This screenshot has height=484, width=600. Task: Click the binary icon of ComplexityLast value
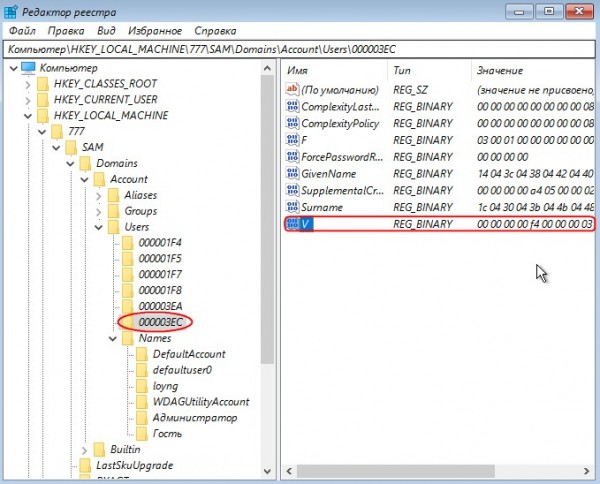(292, 106)
